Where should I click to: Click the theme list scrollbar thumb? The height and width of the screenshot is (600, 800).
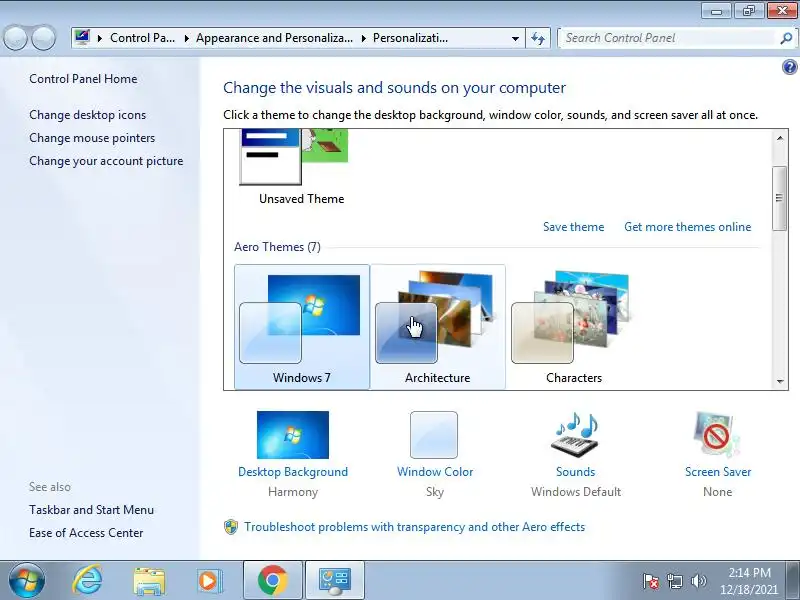779,198
